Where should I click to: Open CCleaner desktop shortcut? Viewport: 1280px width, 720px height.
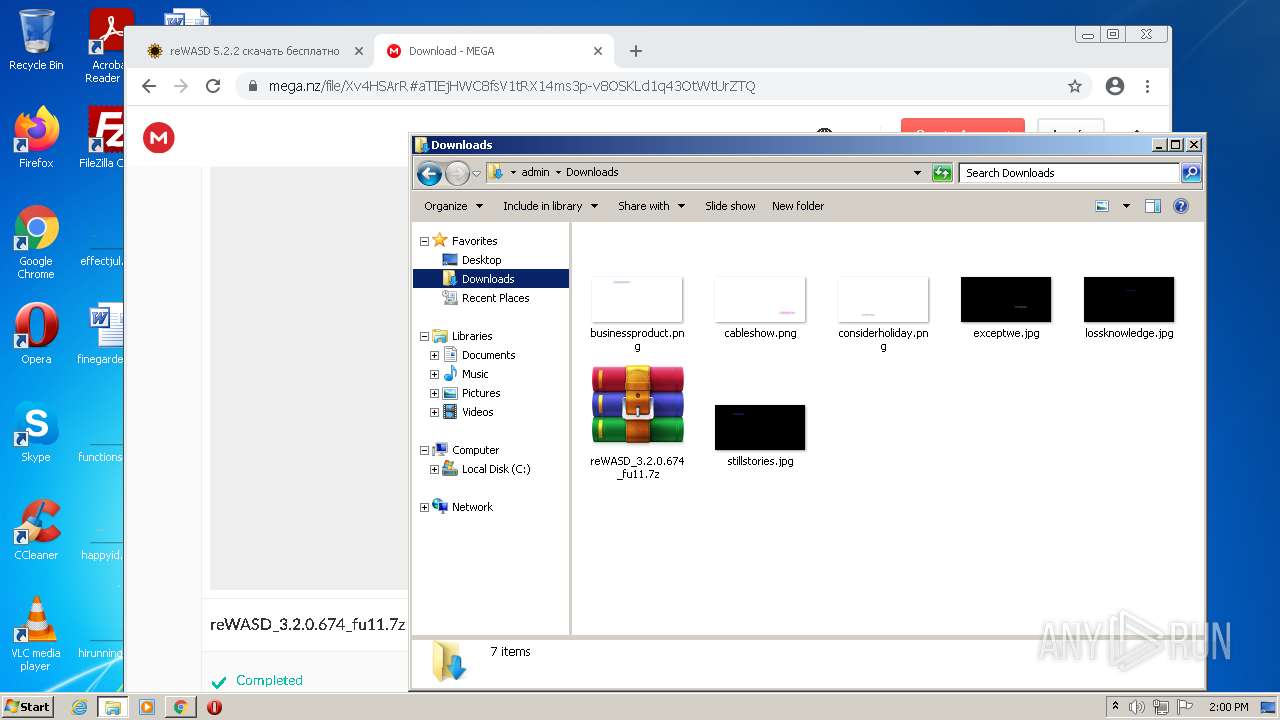(36, 529)
